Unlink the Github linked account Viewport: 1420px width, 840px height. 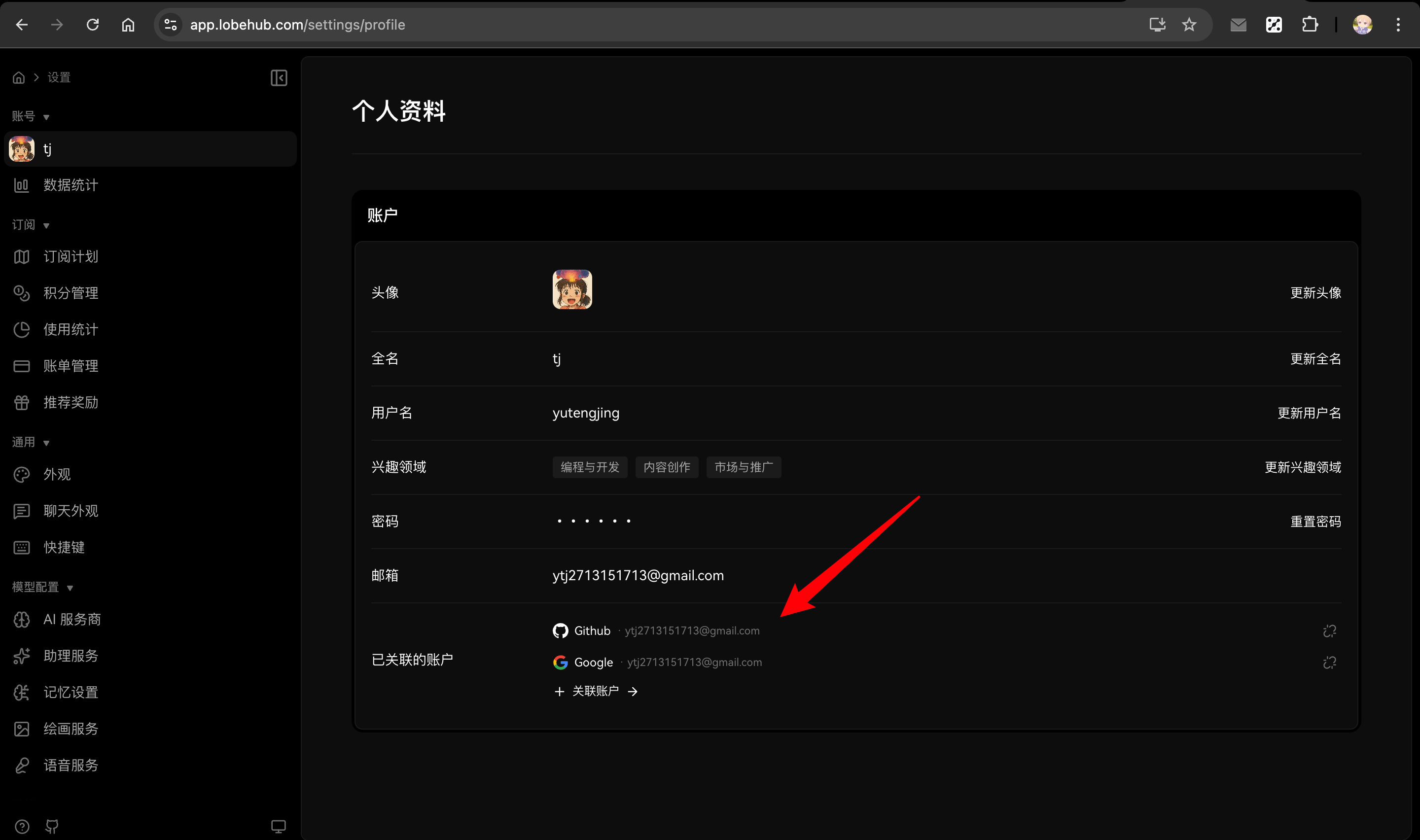1329,630
